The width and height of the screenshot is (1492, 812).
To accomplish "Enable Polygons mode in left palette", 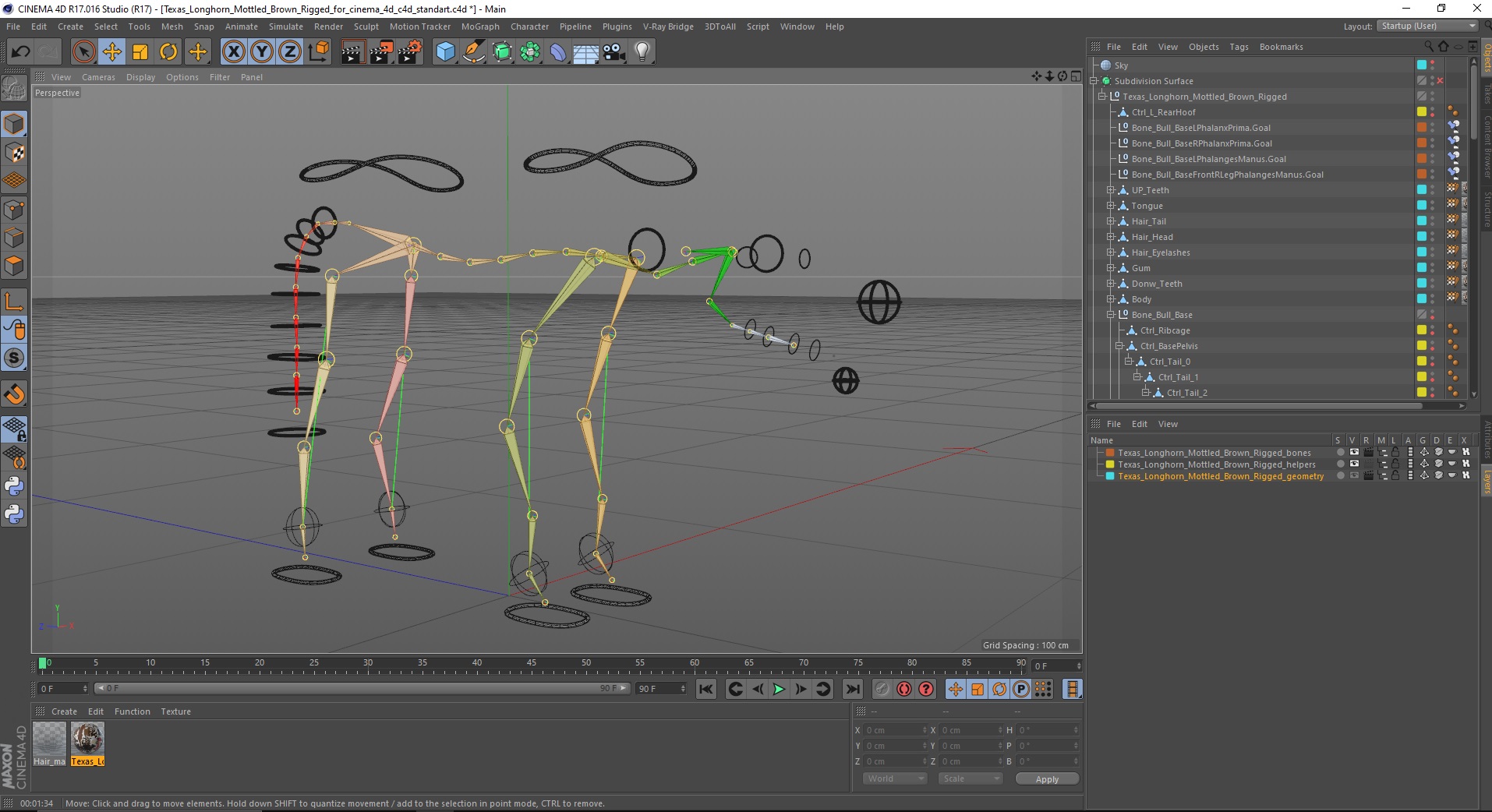I will [x=14, y=266].
